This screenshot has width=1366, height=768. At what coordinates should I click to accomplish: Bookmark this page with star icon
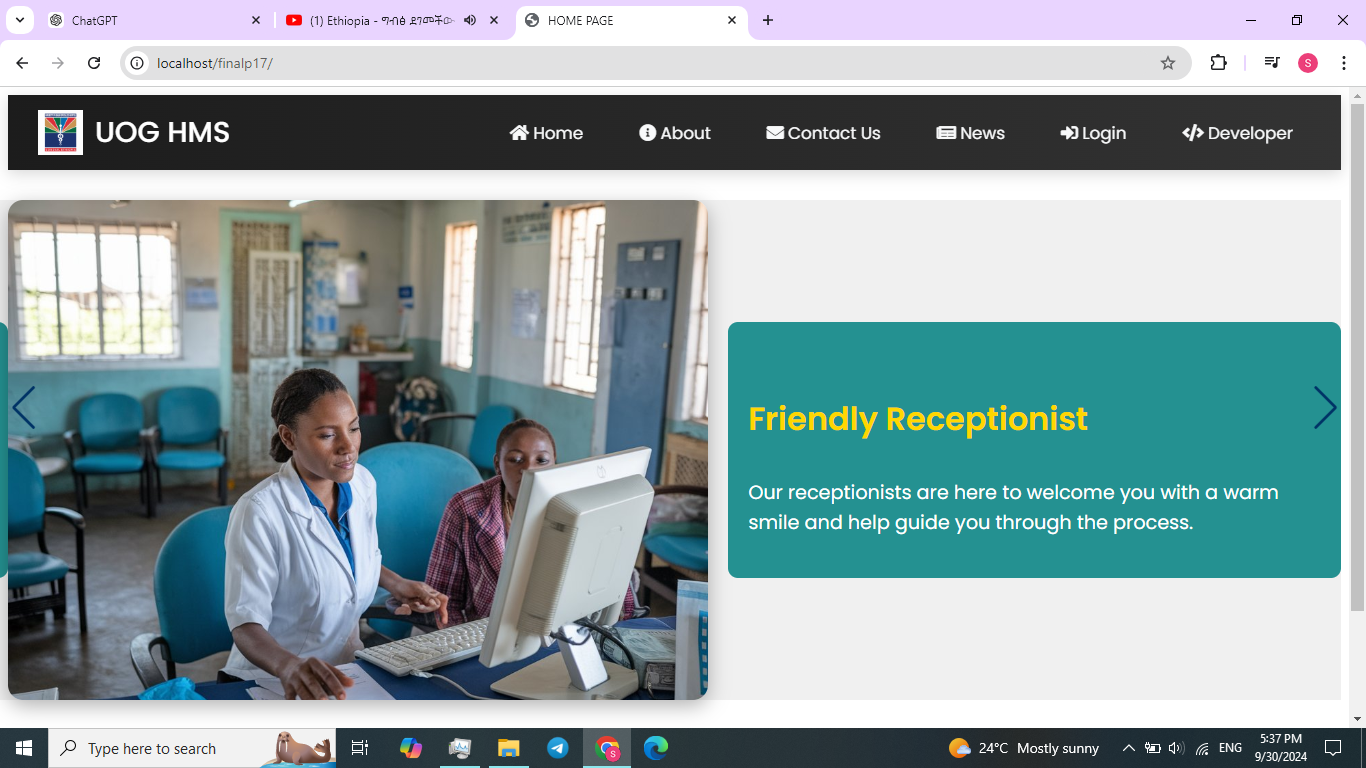(1167, 63)
